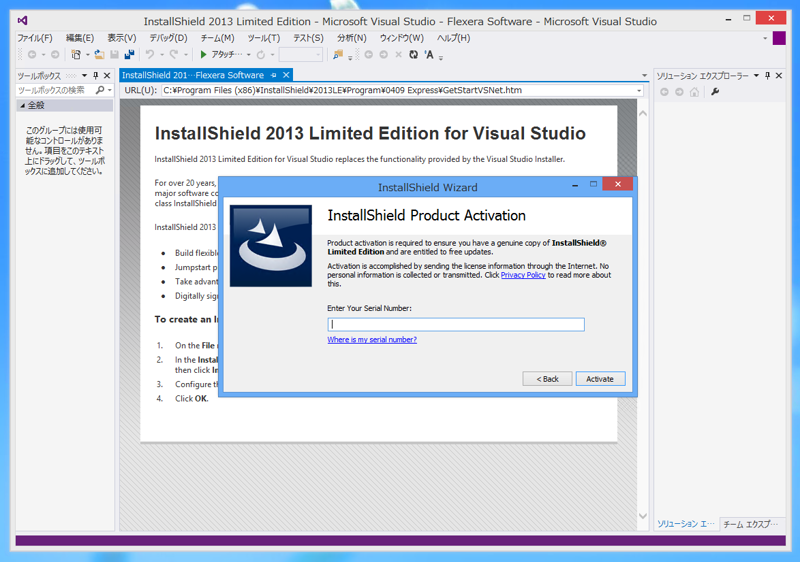Switch to the Team Explorer bottom tab
800x562 pixels.
pyautogui.click(x=751, y=524)
